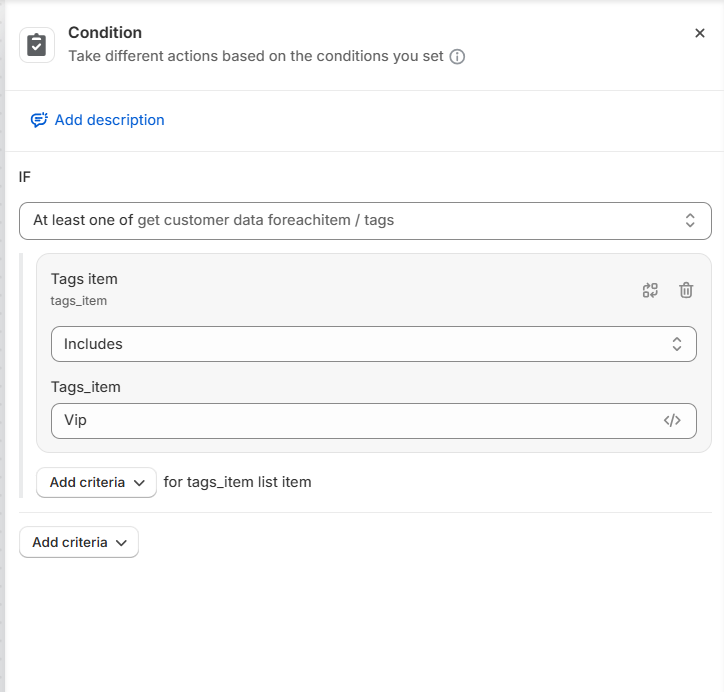Delete the Tags item criteria

point(686,290)
